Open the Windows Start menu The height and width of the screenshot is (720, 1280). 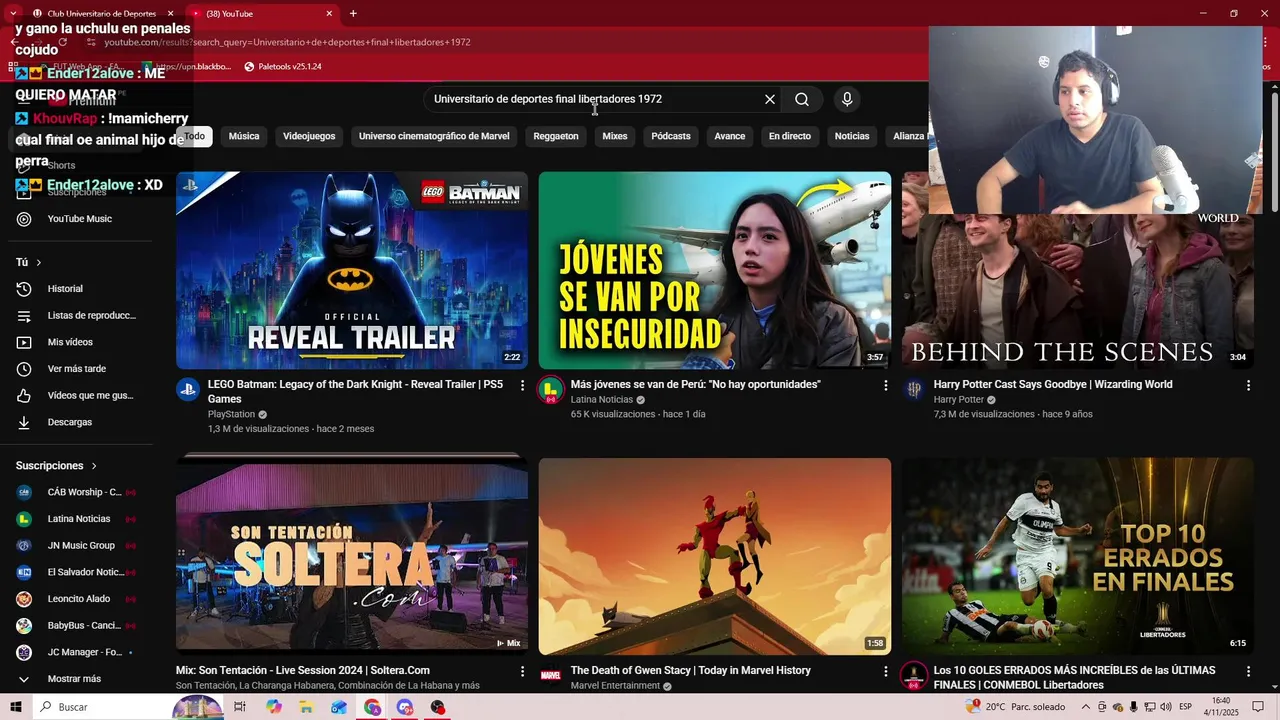pos(15,707)
